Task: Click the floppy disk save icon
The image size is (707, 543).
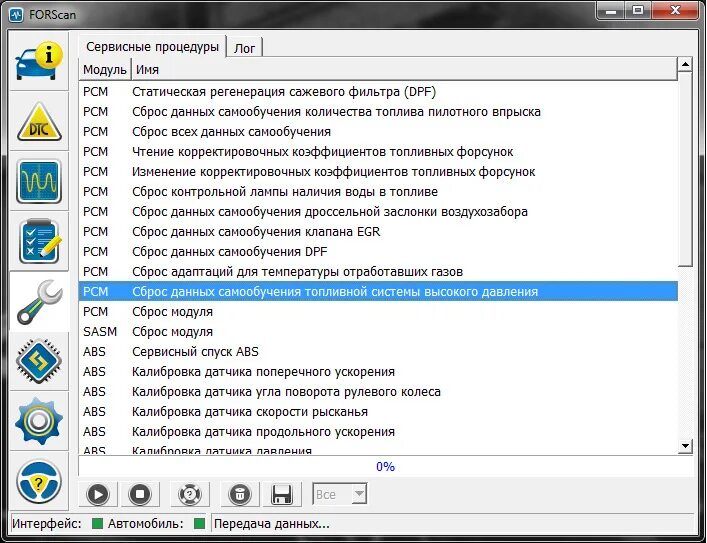Action: tap(282, 494)
